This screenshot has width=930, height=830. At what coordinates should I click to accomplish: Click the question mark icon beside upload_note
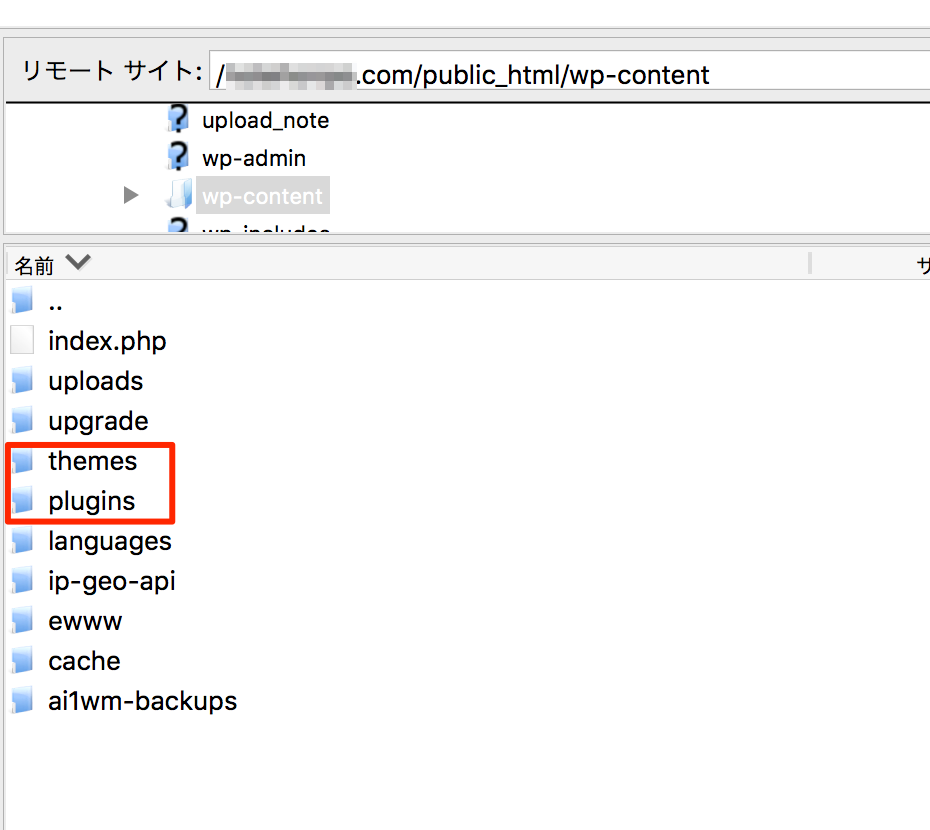(x=177, y=120)
